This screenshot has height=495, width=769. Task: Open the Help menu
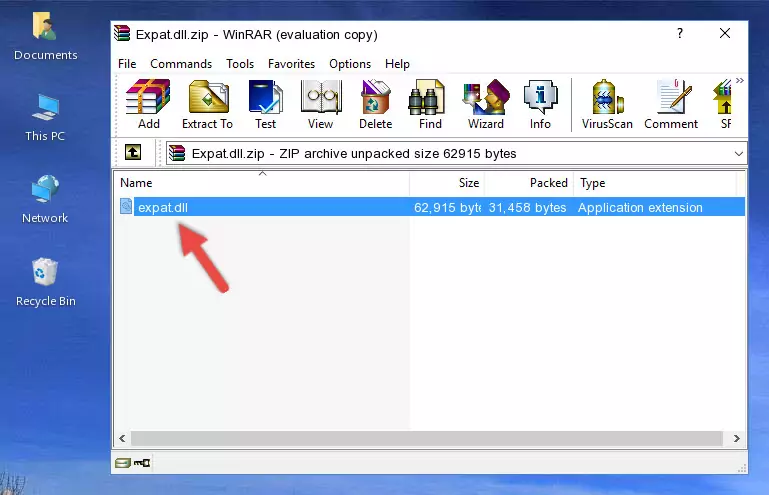point(397,64)
